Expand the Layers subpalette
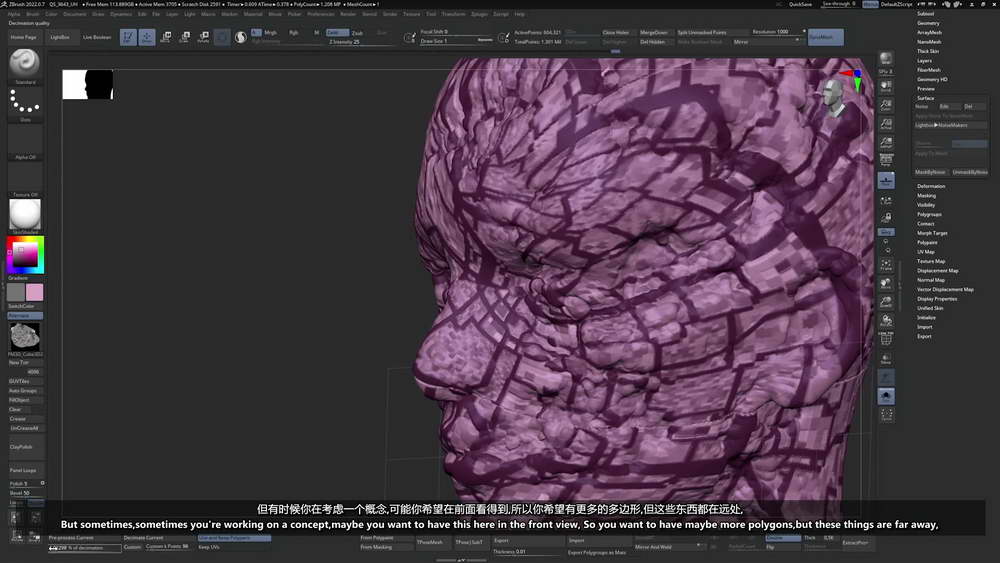The image size is (1000, 563). [x=925, y=61]
